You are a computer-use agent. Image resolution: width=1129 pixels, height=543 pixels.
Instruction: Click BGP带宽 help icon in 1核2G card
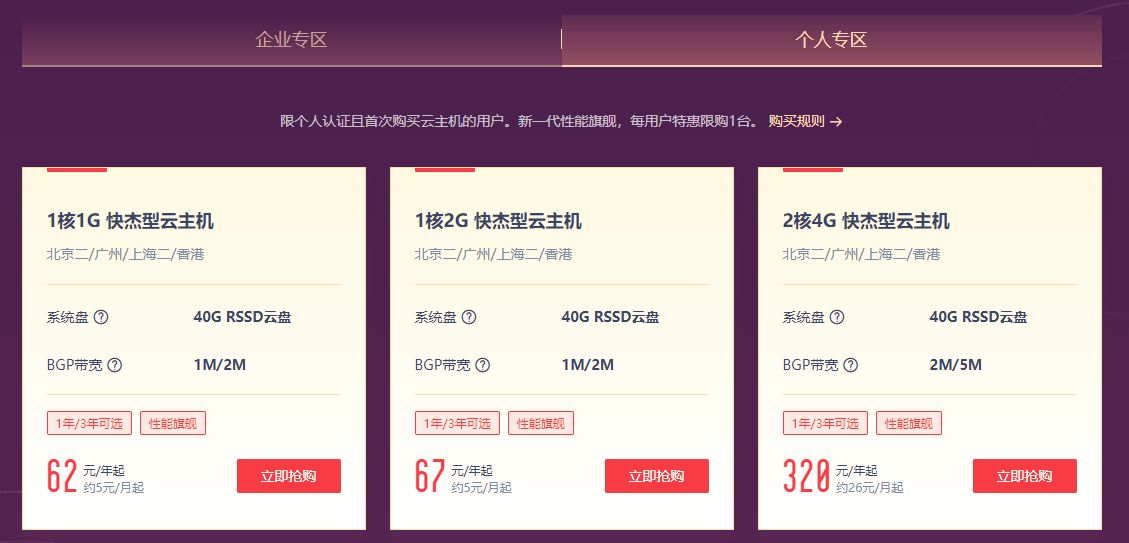(483, 365)
